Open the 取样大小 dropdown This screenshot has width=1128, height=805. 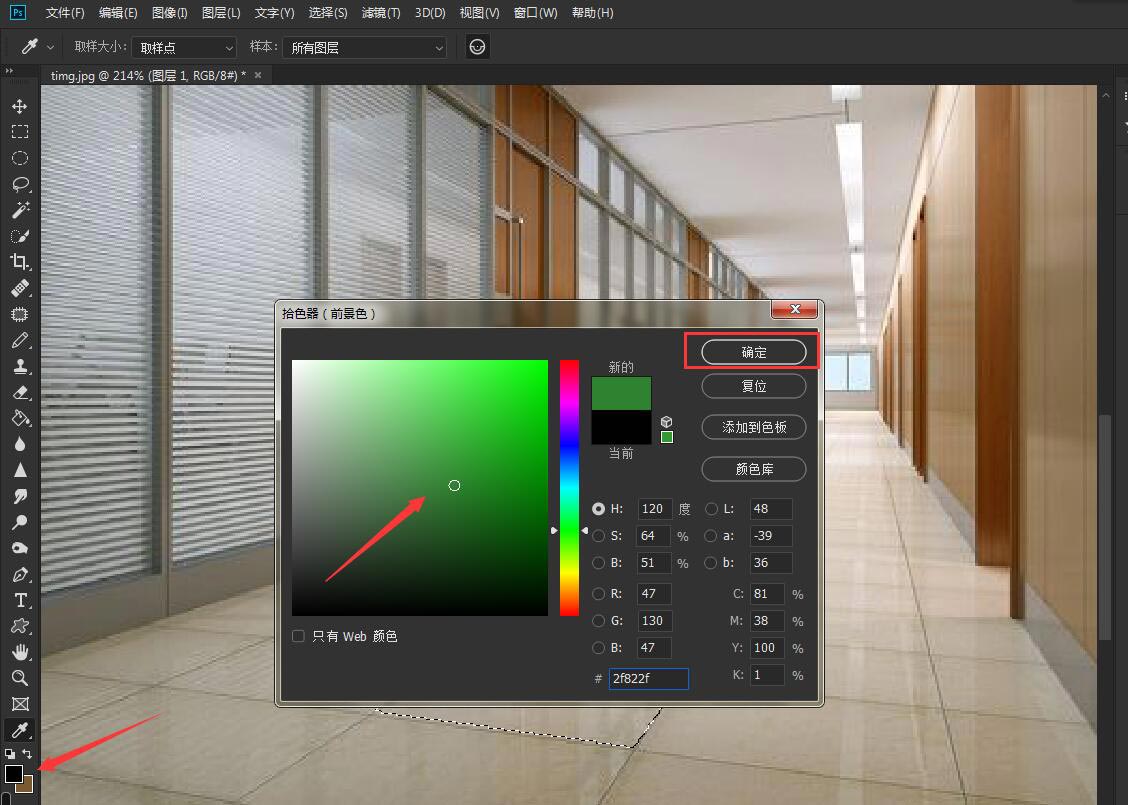point(186,47)
